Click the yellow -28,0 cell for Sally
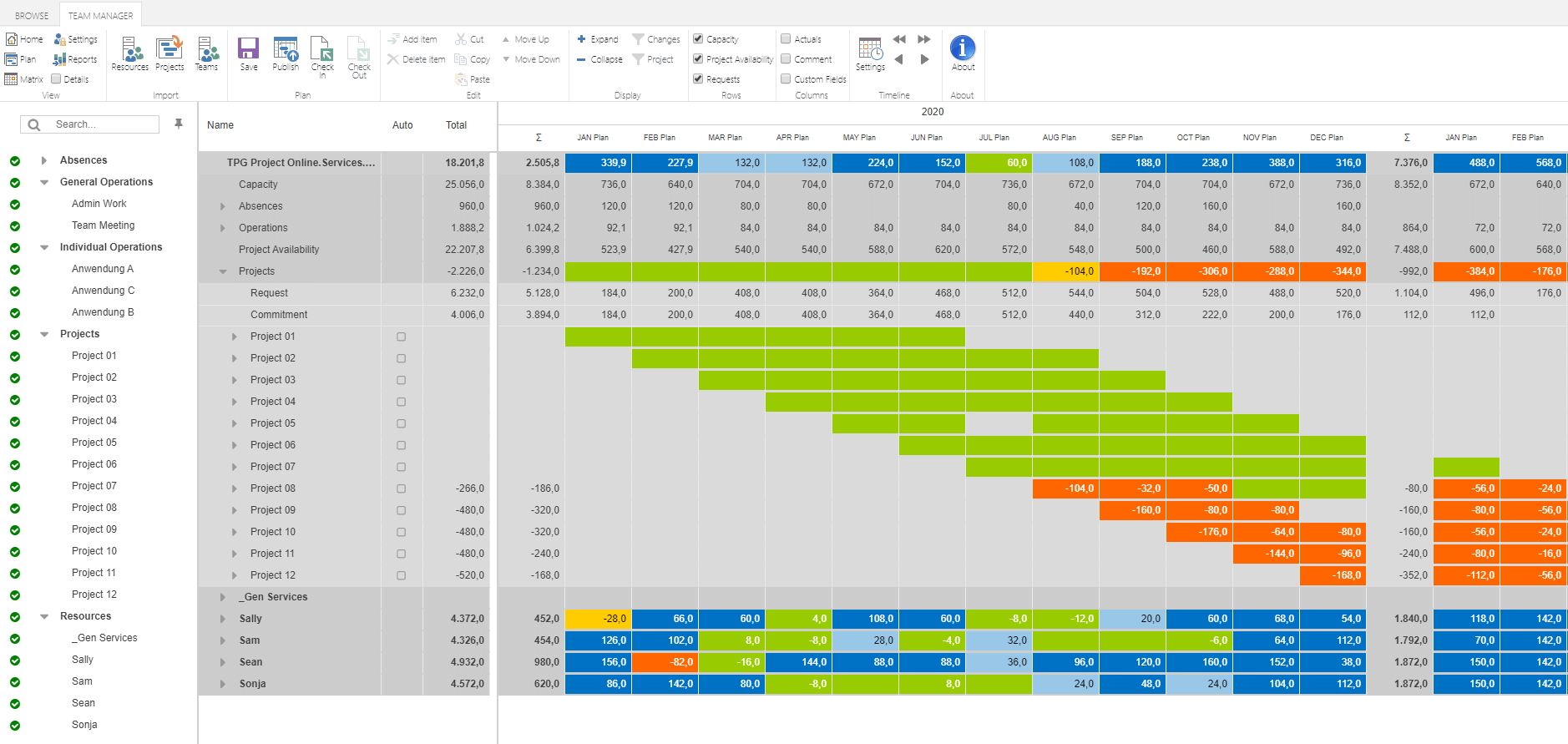Viewport: 1568px width, 744px height. (598, 619)
